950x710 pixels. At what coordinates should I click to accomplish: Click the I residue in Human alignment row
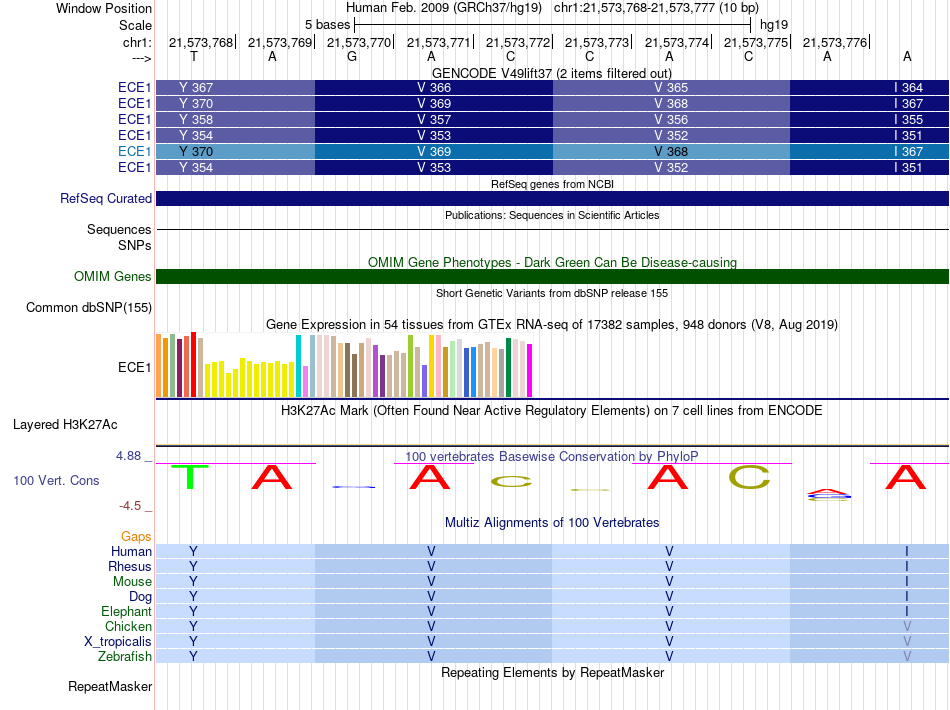coord(907,551)
